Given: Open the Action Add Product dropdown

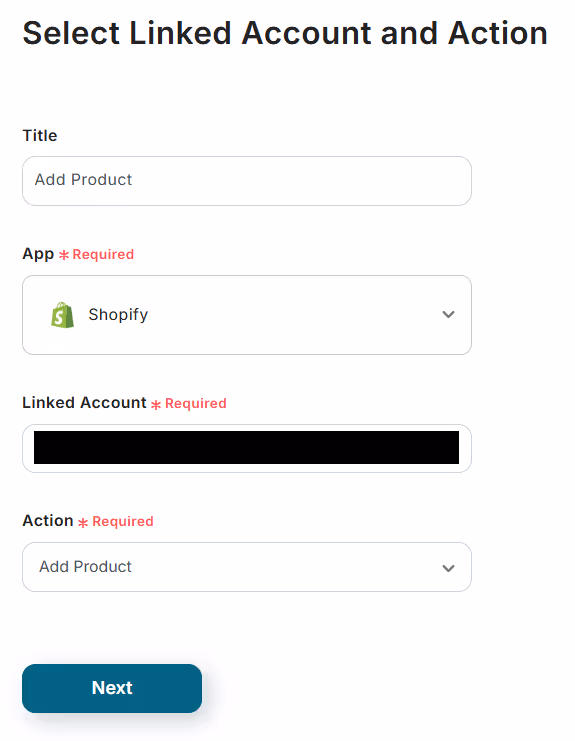Looking at the screenshot, I should [247, 567].
